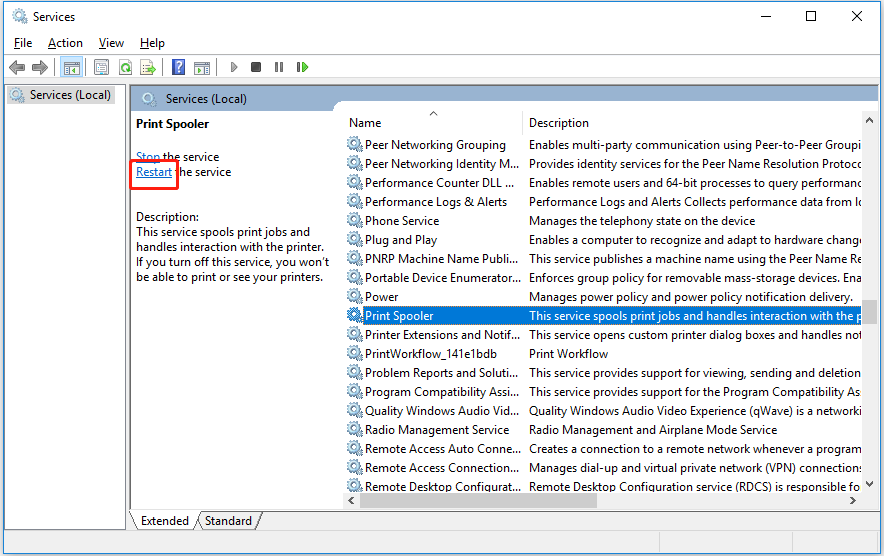
Task: Click the horizontal scrollbar right arrow
Action: tap(853, 501)
